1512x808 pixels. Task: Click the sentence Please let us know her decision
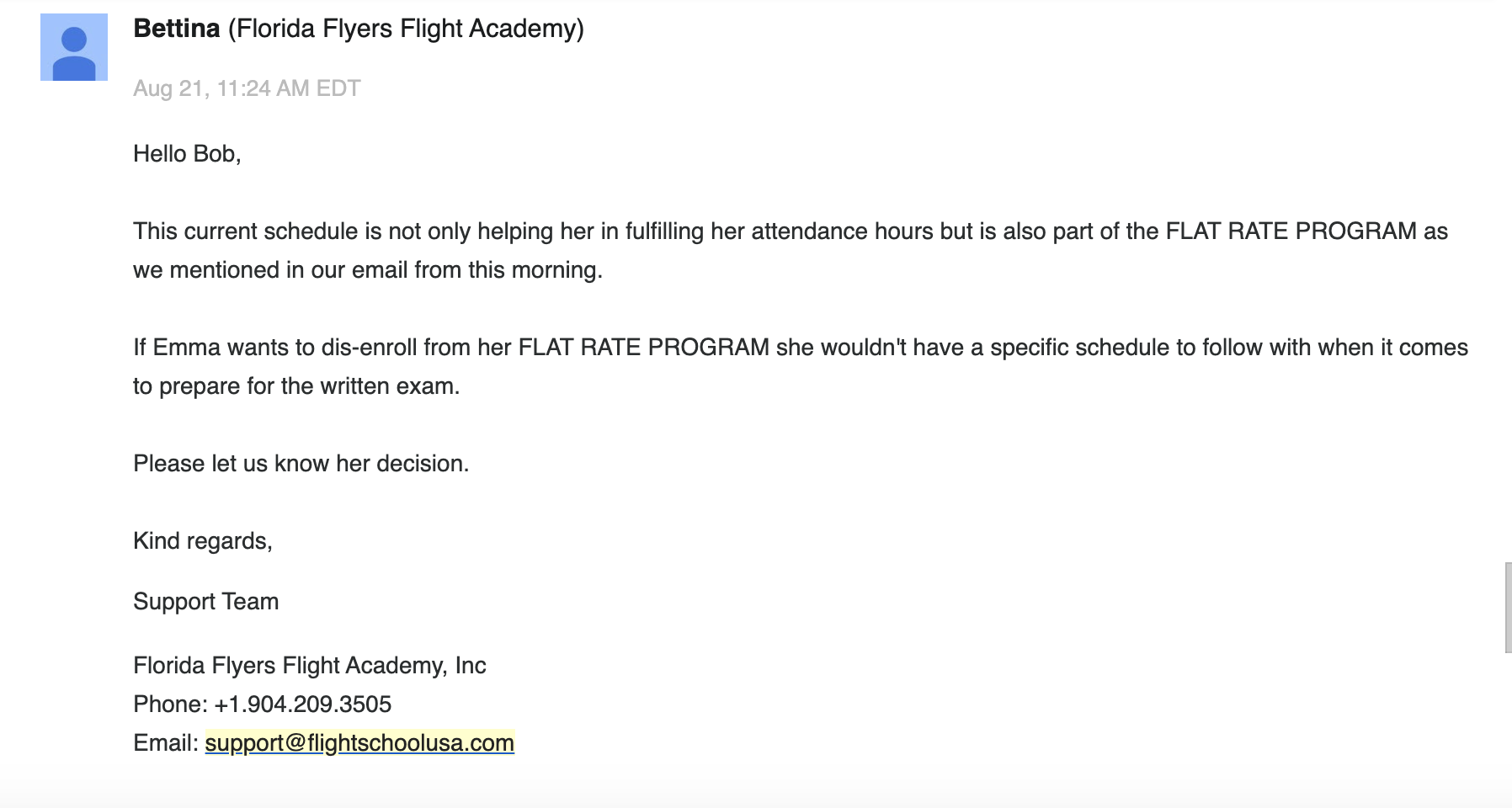(301, 463)
